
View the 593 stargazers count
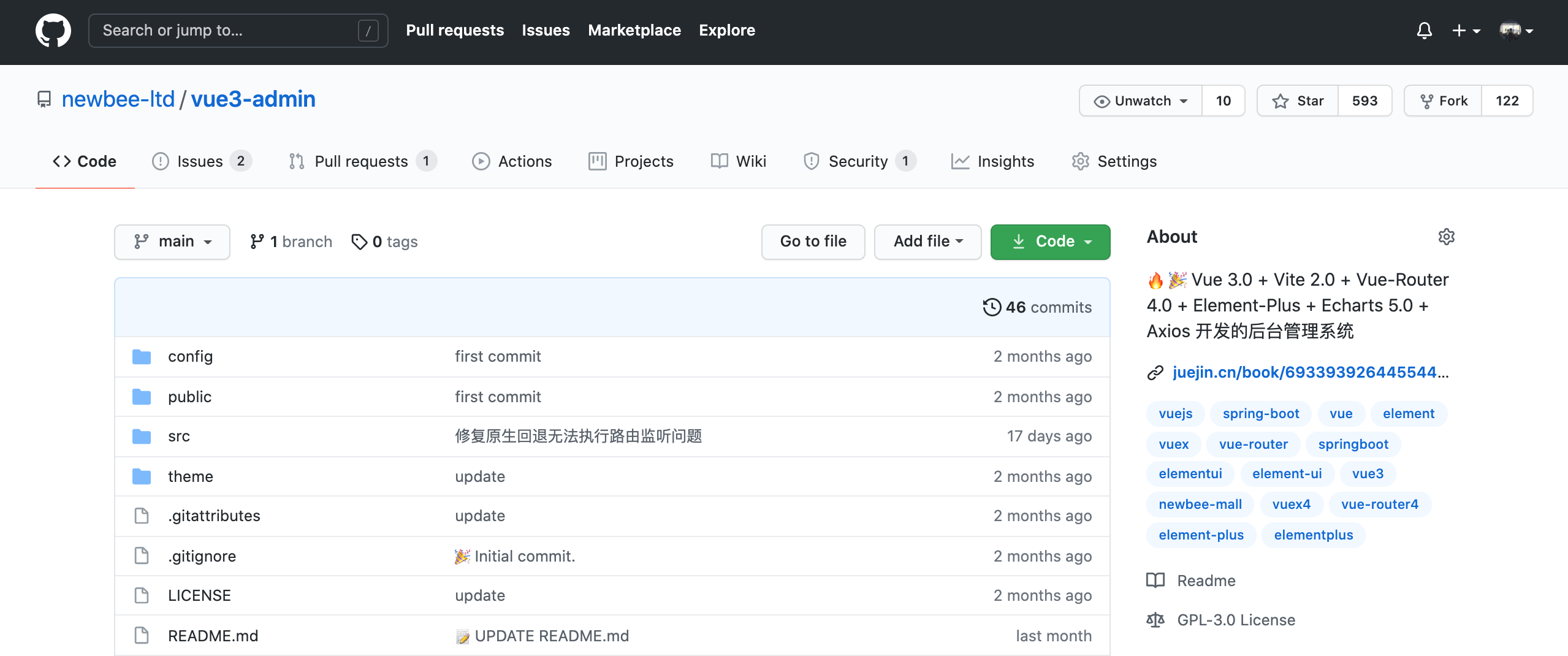(x=1365, y=101)
